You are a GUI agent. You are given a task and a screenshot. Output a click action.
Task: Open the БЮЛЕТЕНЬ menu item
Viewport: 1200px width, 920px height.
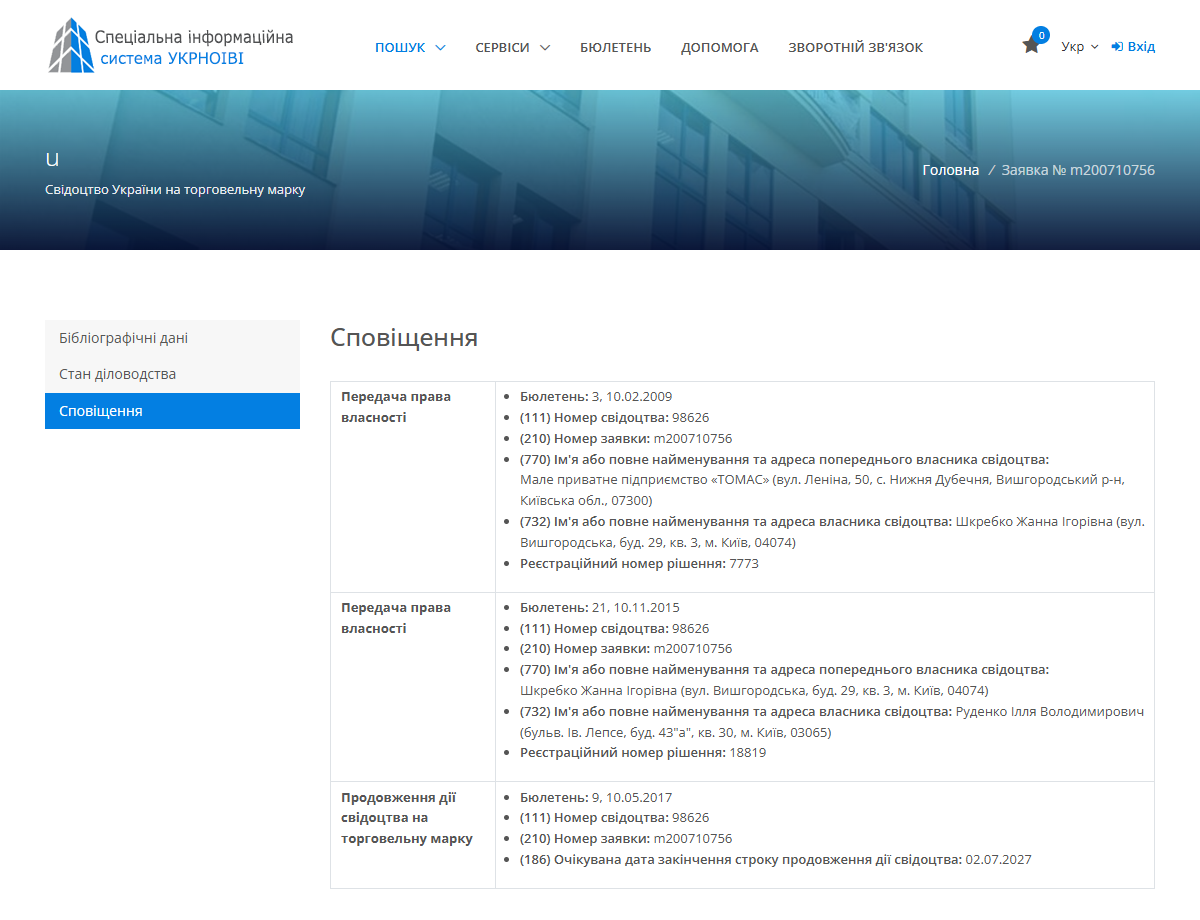click(615, 47)
